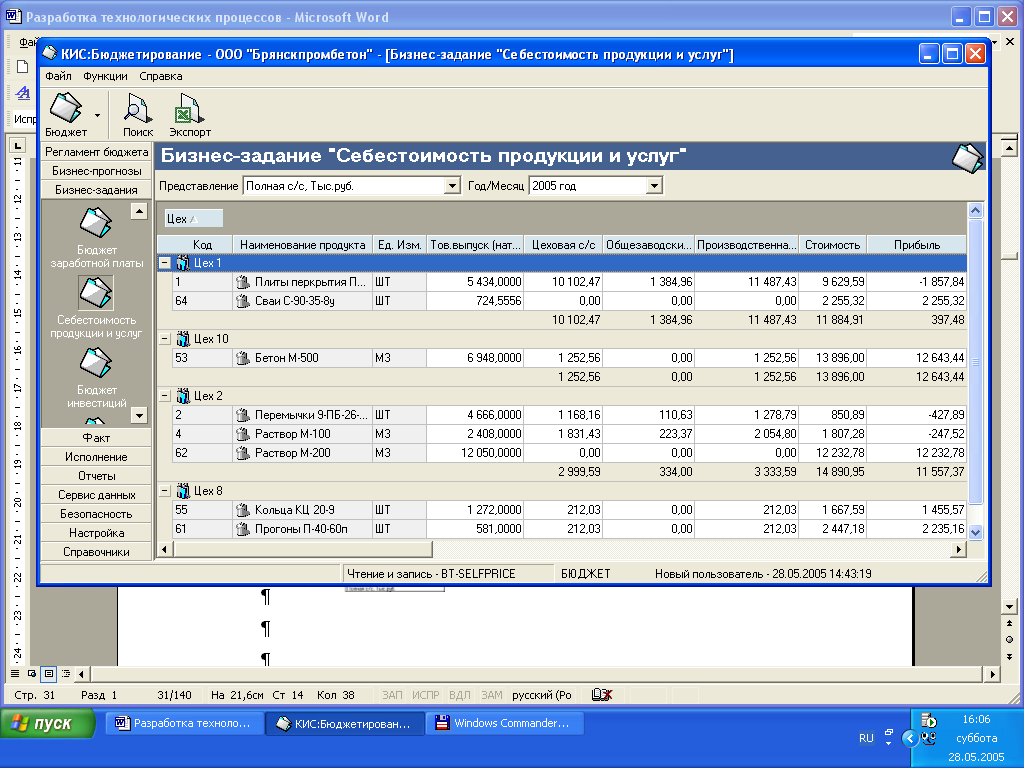
Task: Sort by the Прибыль column header
Action: click(x=916, y=245)
